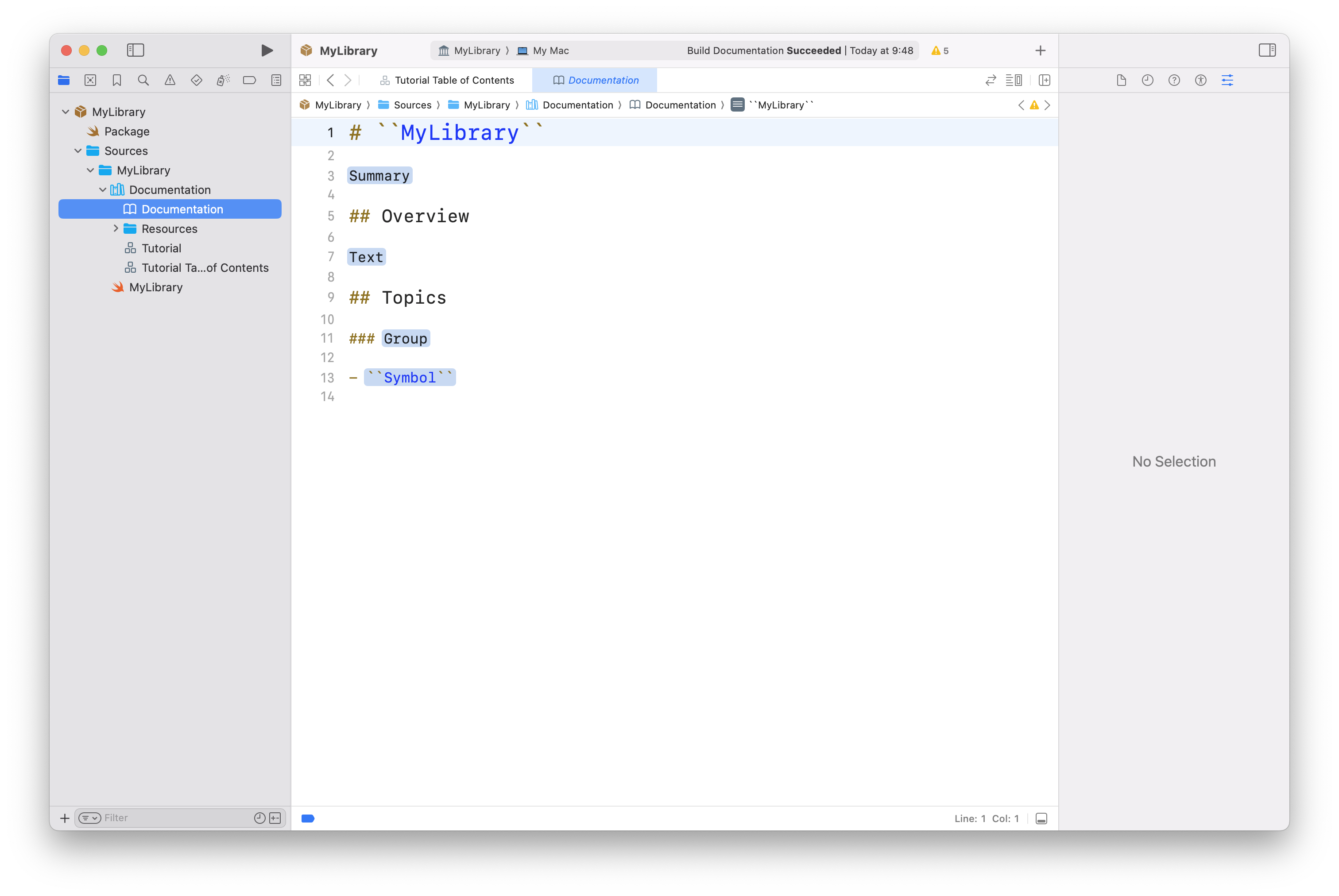Open the Source Control navigator icon
The image size is (1339, 896).
(90, 81)
